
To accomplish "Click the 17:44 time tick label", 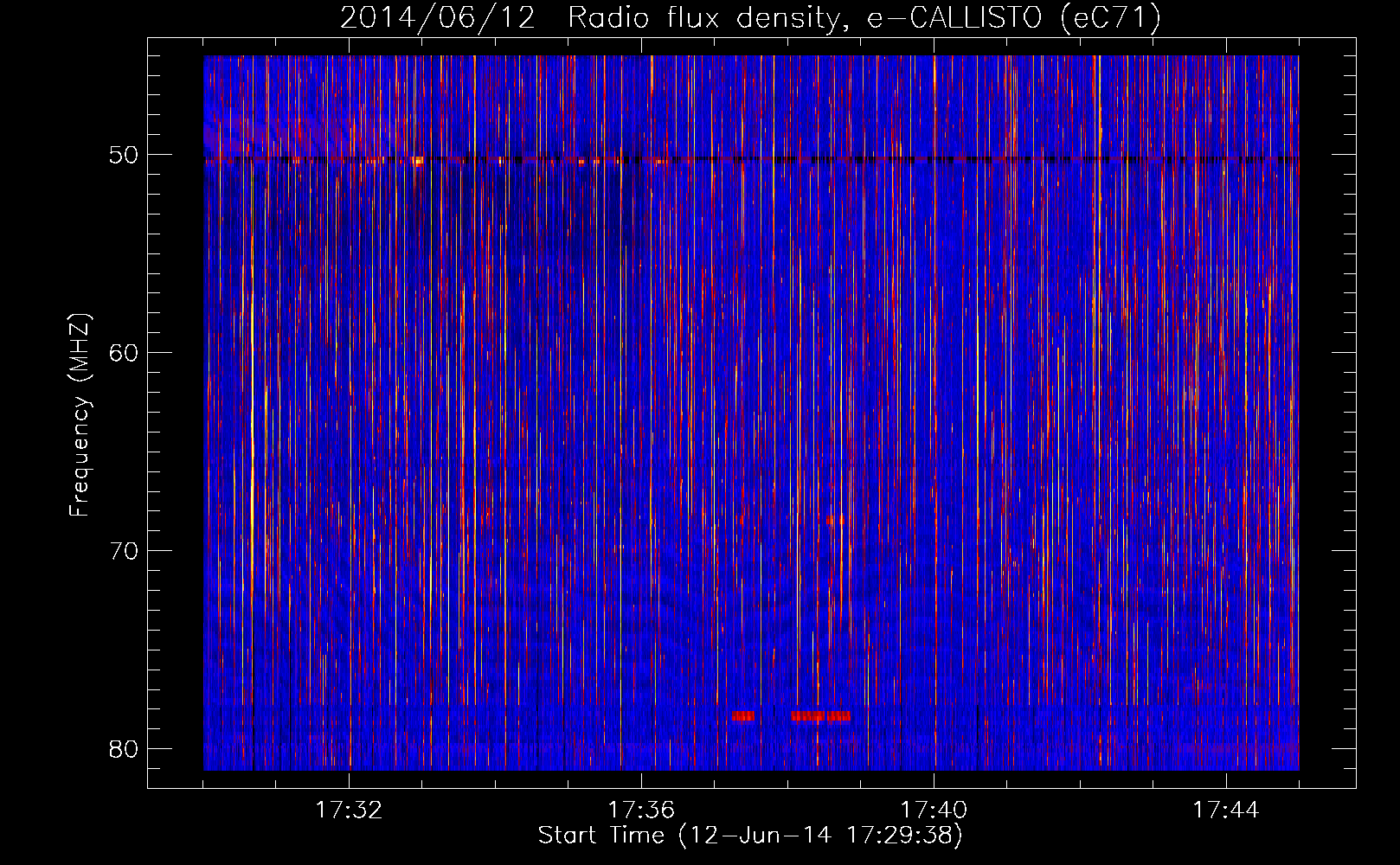I will pos(1226,811).
